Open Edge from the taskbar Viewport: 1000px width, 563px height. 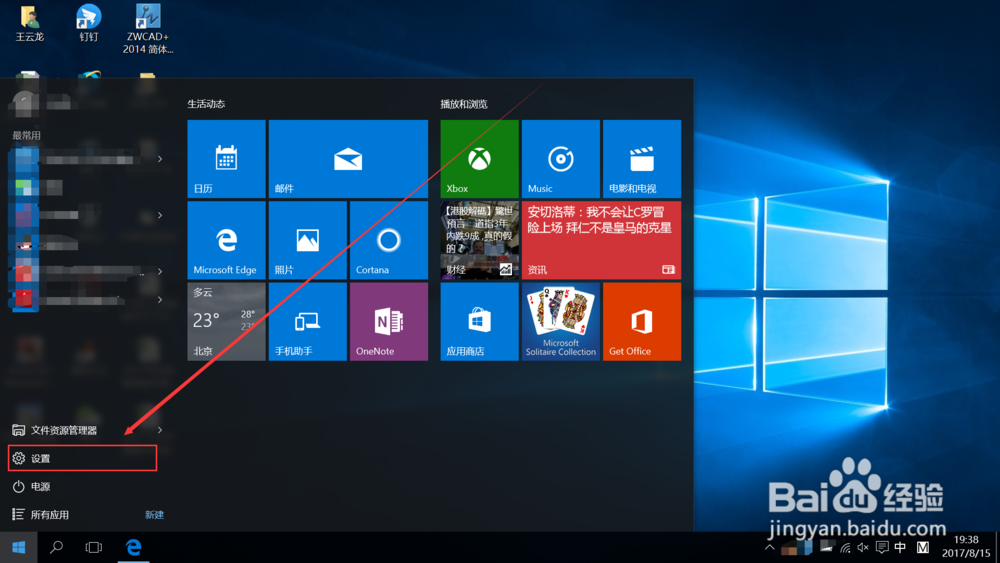tap(133, 547)
